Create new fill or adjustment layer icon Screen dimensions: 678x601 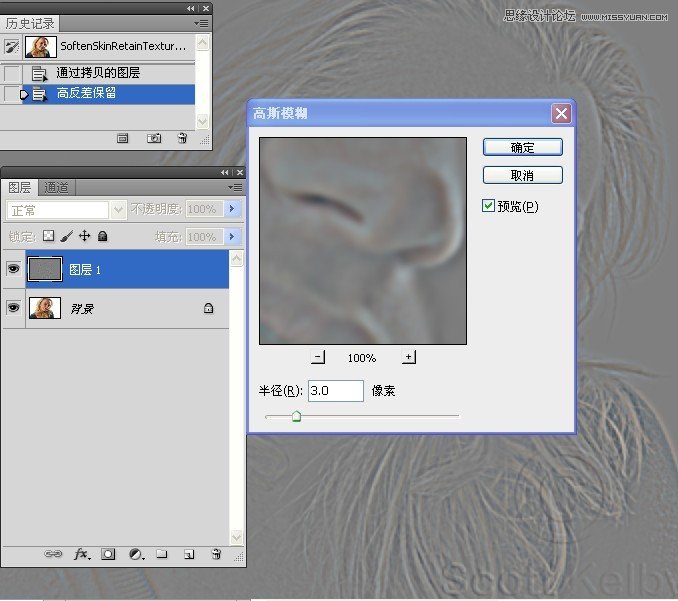(x=136, y=554)
